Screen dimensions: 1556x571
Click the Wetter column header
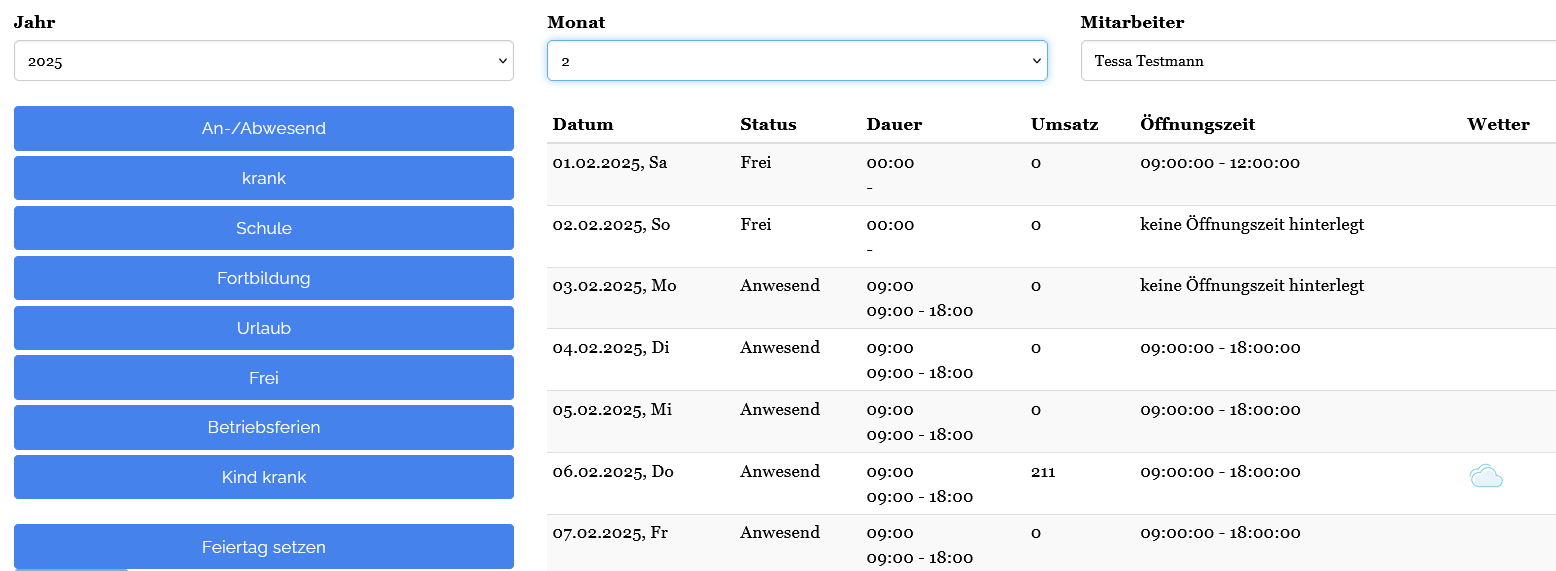[x=1497, y=125]
